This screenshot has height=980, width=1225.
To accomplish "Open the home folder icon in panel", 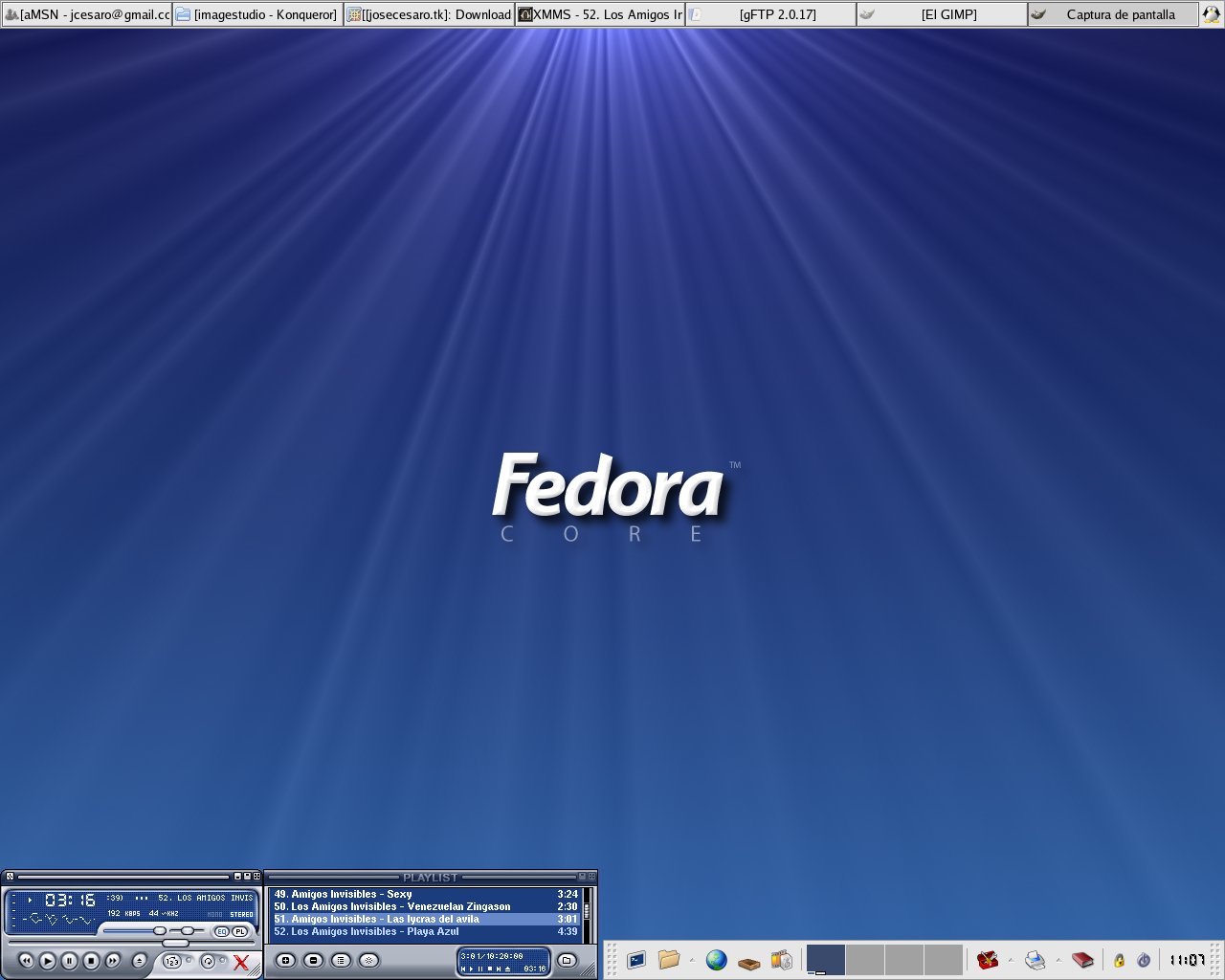I will [x=669, y=960].
